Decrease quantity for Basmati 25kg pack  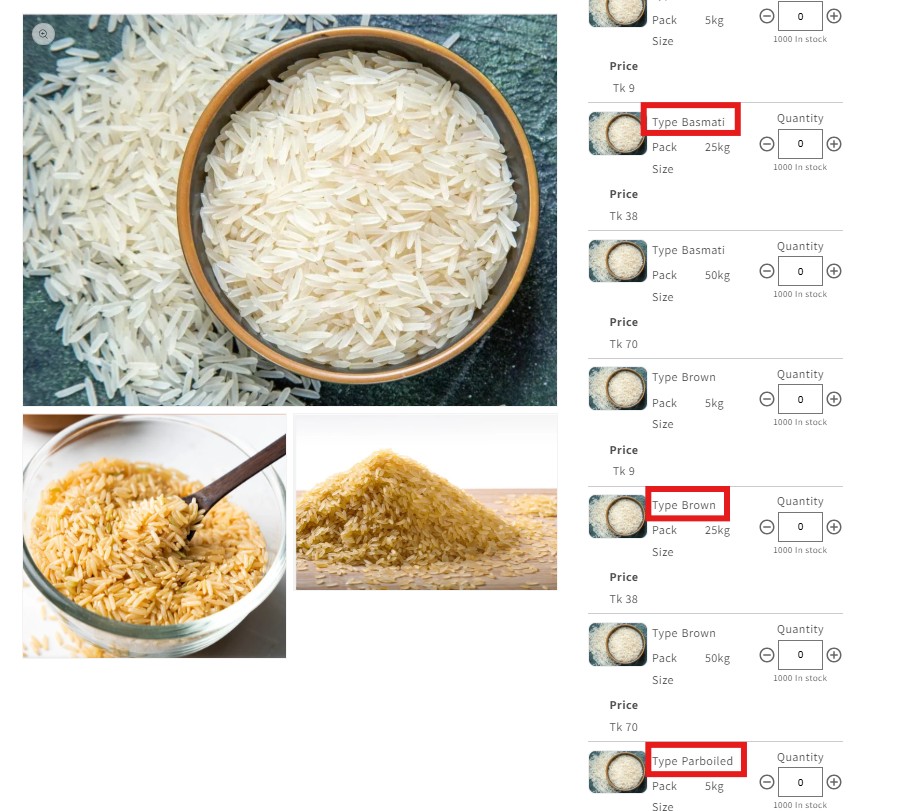click(767, 144)
